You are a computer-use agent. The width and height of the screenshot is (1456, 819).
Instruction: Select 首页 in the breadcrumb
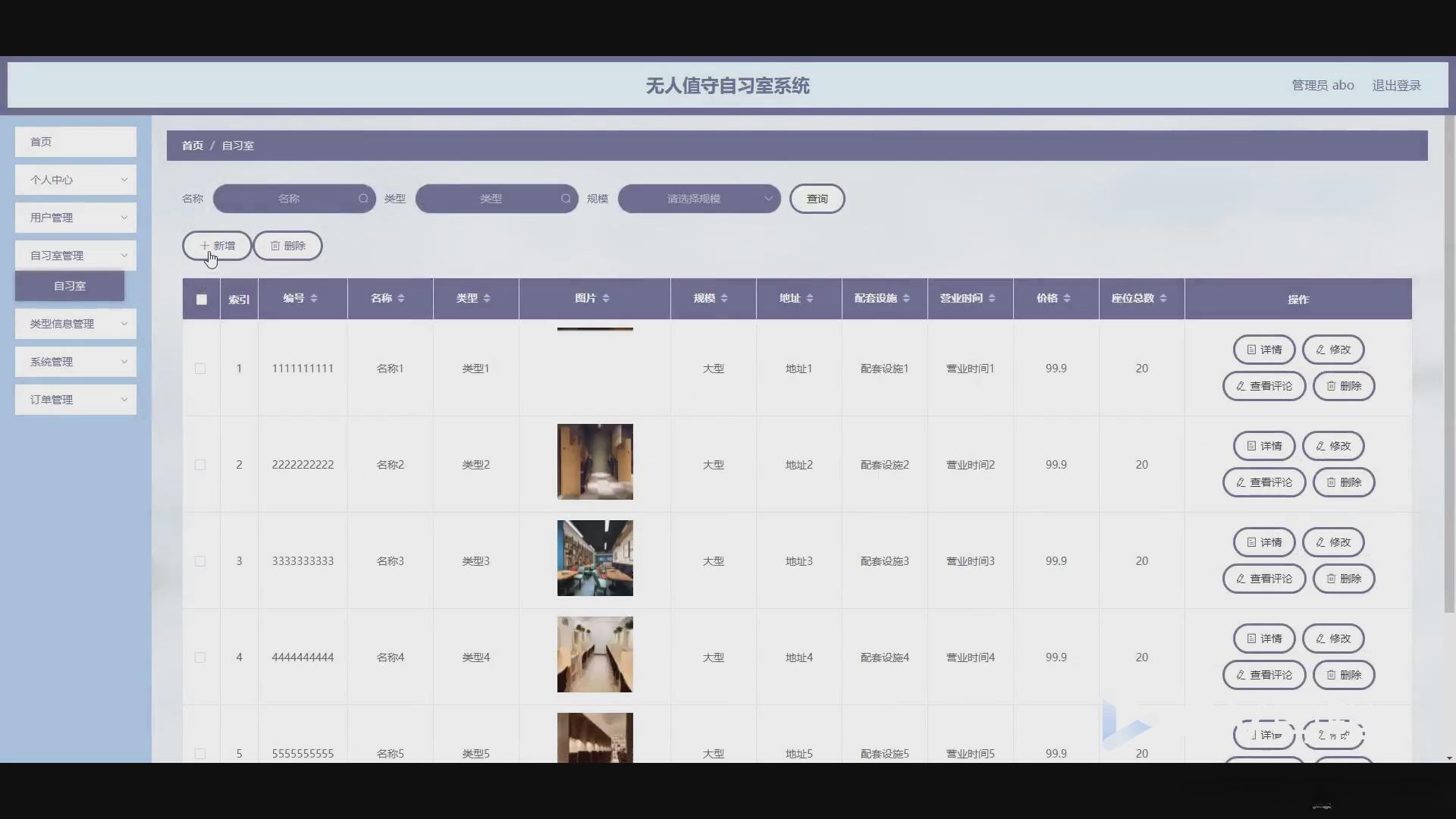(x=192, y=145)
